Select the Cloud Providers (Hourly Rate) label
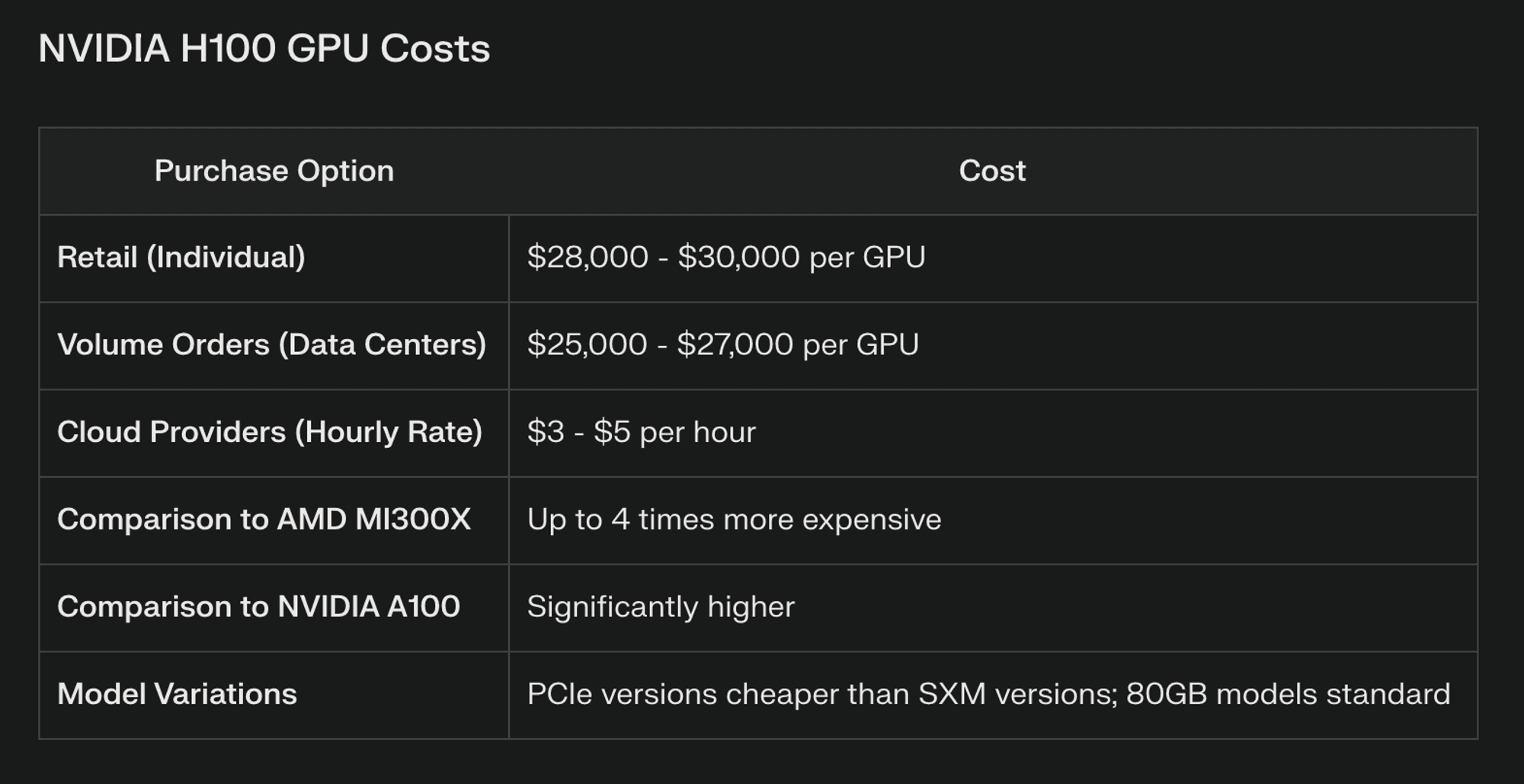Screen dimensions: 1524x784 [270, 432]
